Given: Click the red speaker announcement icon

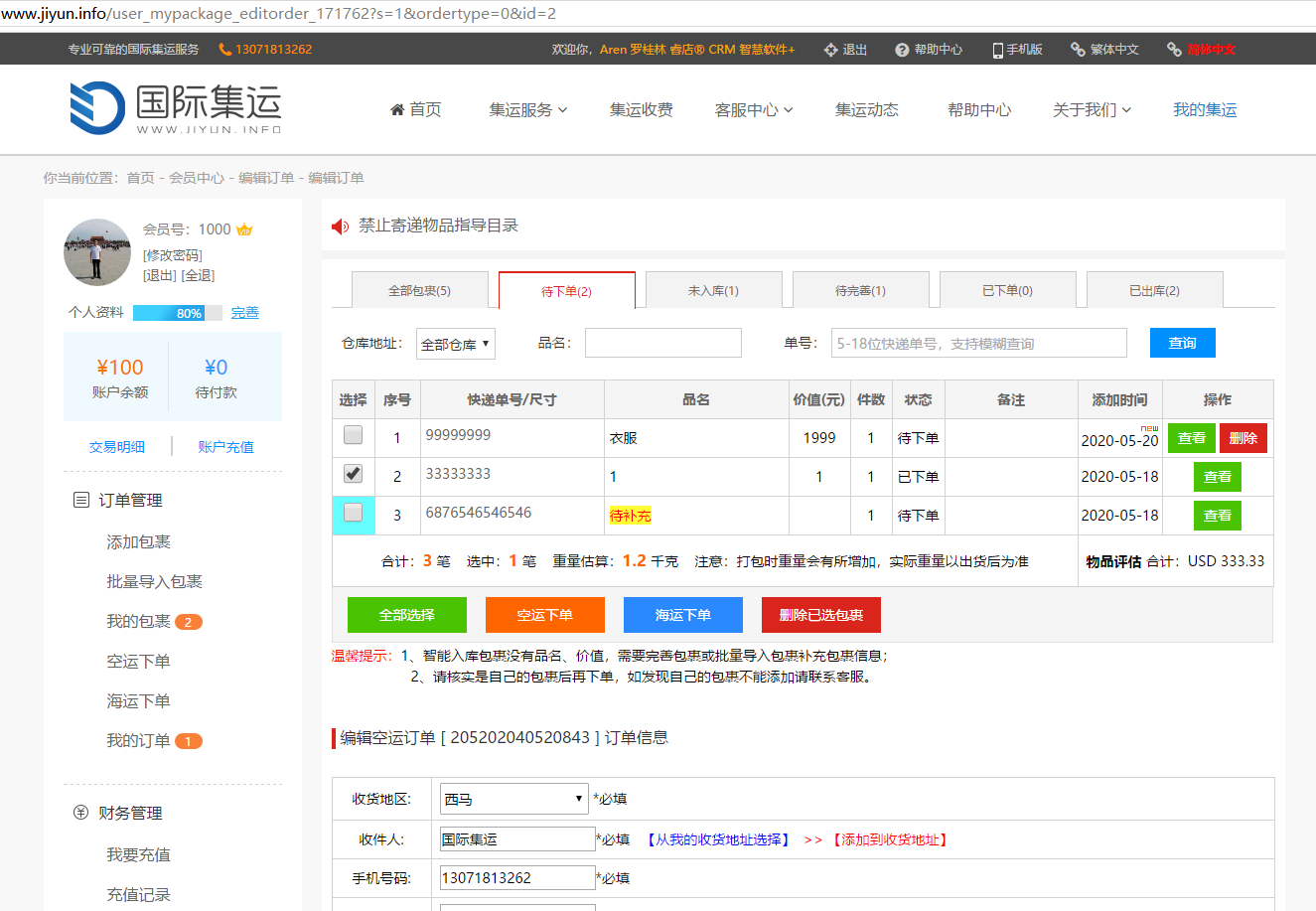Looking at the screenshot, I should click(x=341, y=227).
